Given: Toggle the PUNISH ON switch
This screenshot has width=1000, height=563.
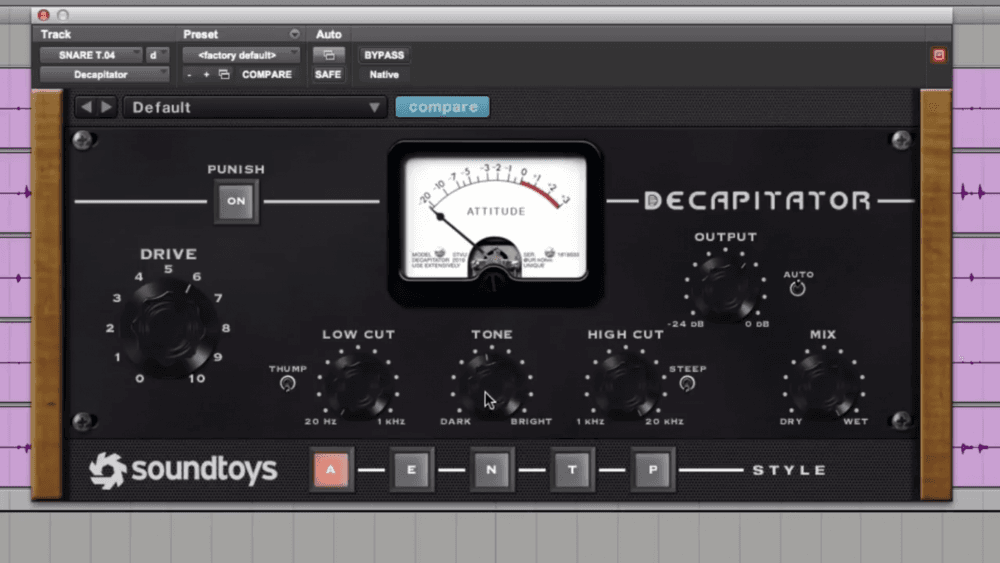Looking at the screenshot, I should [x=236, y=201].
